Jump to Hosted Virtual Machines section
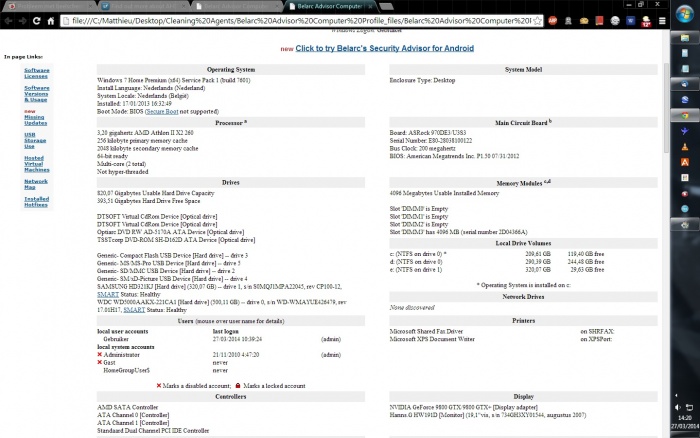Image resolution: width=700 pixels, height=438 pixels. [x=37, y=164]
